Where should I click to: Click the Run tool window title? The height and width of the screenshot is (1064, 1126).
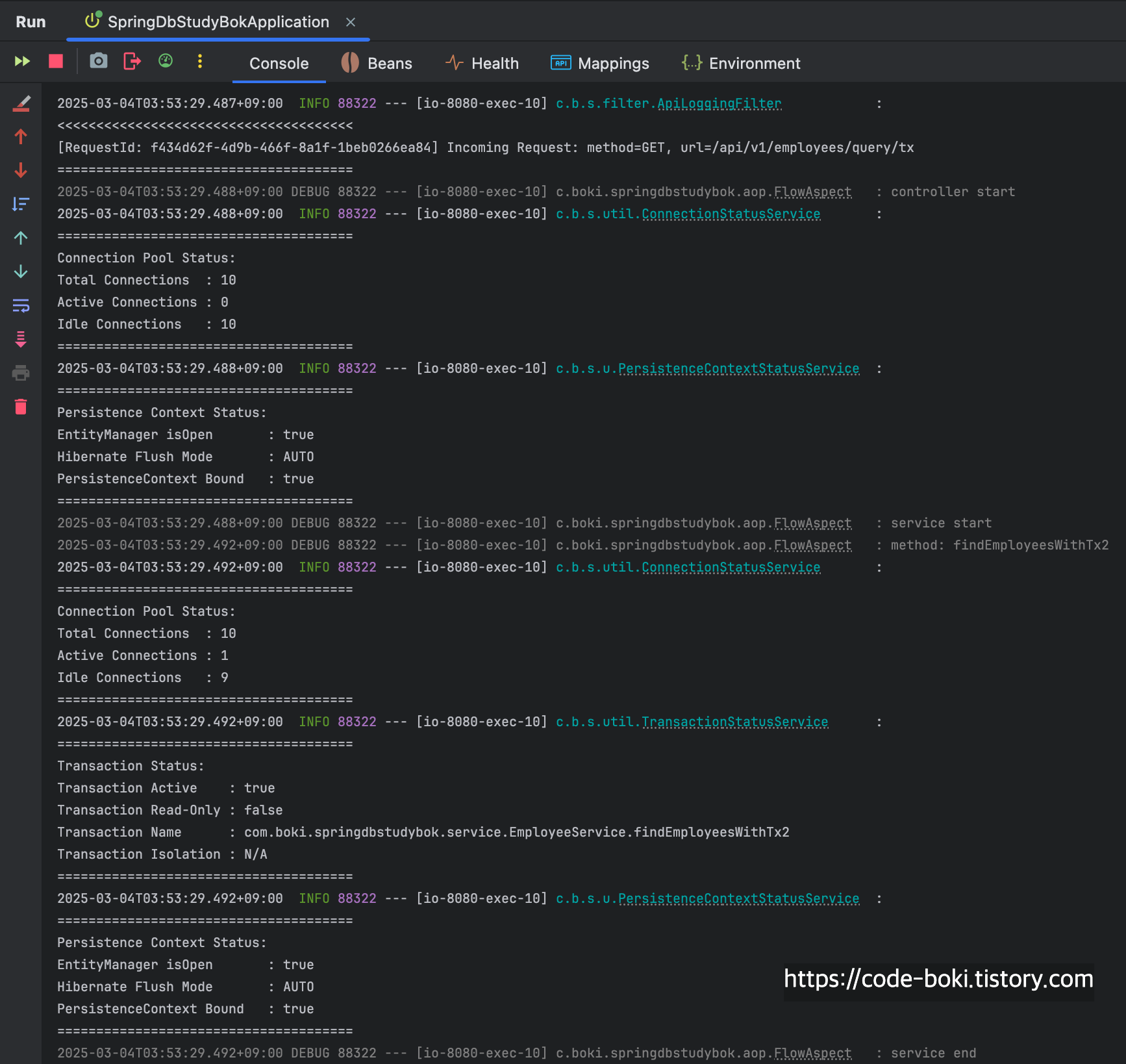point(31,21)
